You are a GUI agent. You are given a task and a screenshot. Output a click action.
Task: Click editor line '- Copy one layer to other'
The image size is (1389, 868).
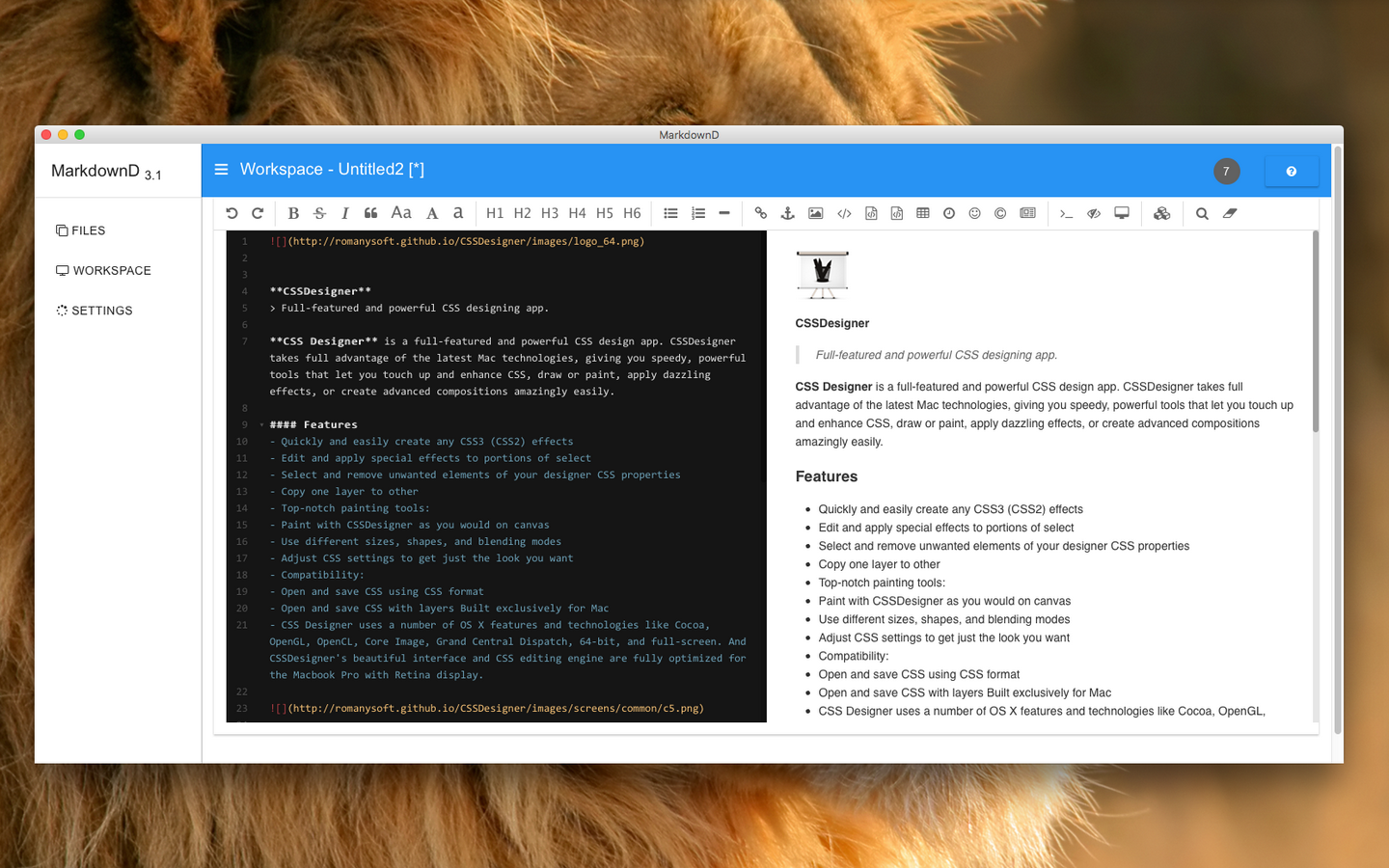(x=343, y=491)
